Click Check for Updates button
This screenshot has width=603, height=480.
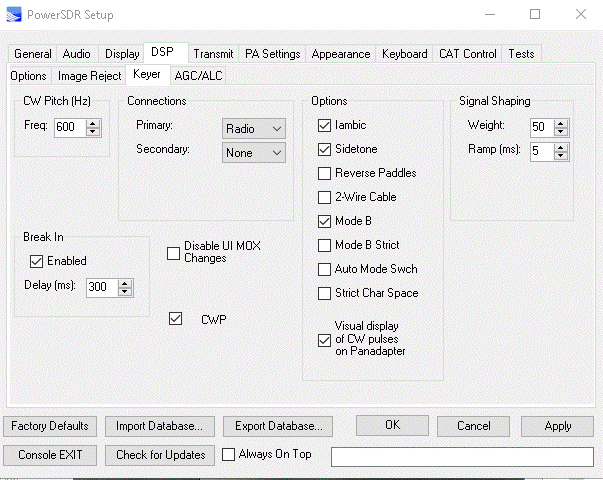click(160, 455)
